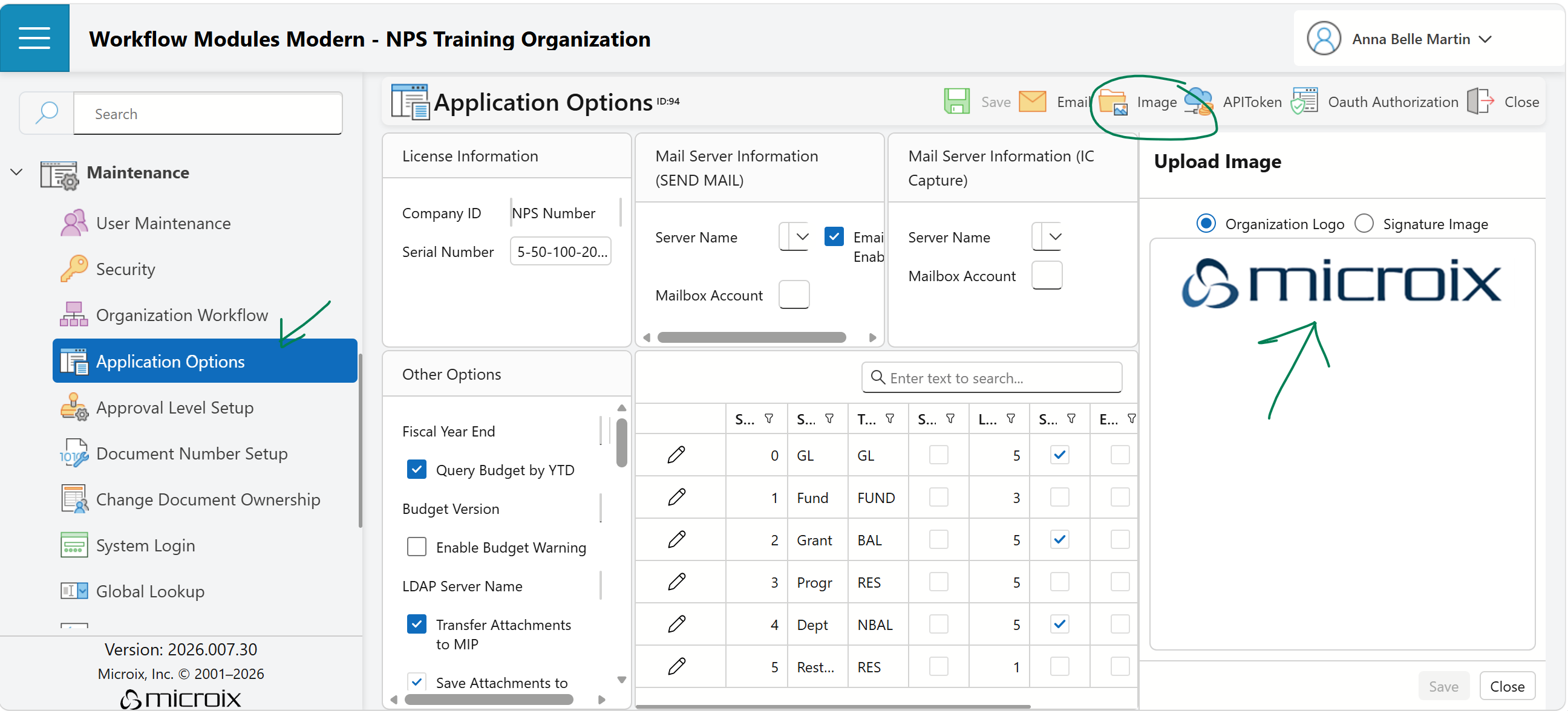Click the Document Number Setup icon
Viewport: 1568px width, 711px height.
[74, 453]
